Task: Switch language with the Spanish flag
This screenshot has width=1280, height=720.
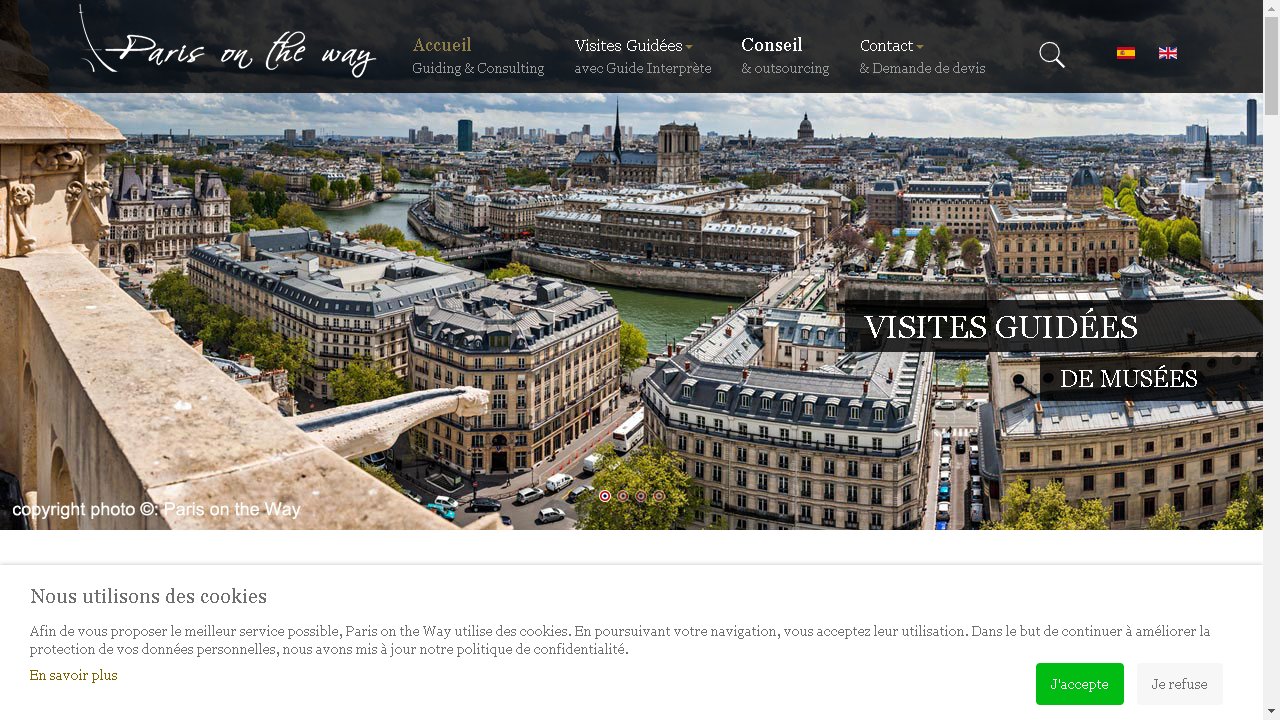Action: point(1126,53)
